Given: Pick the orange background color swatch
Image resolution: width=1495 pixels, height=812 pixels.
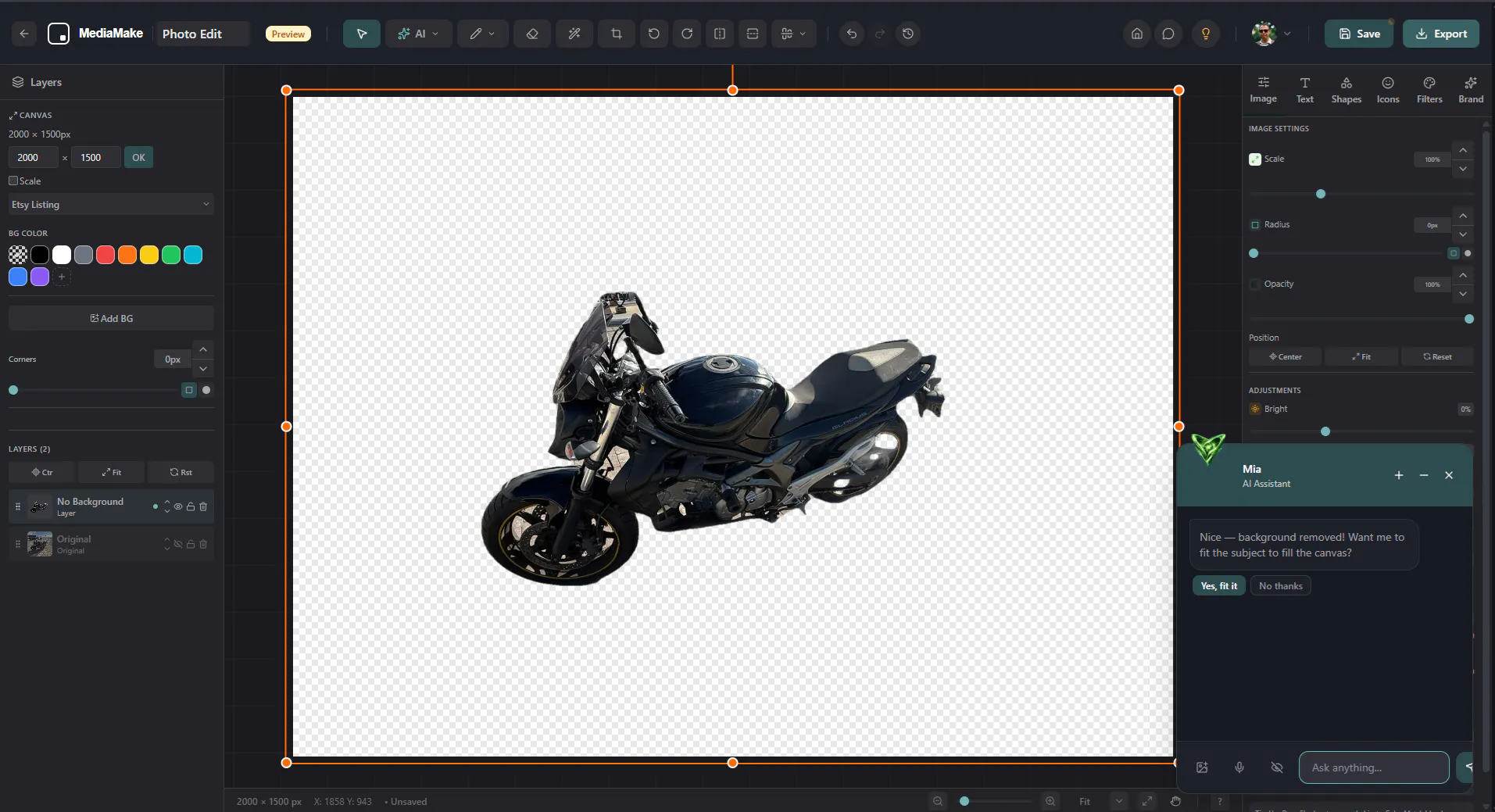Looking at the screenshot, I should click(127, 255).
